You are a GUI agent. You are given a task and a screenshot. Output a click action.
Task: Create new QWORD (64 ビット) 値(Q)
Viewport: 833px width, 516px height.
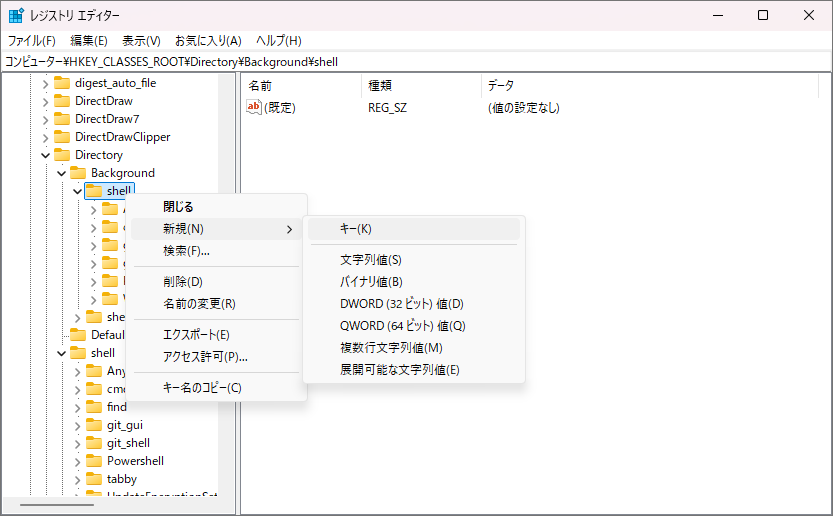[x=414, y=326]
